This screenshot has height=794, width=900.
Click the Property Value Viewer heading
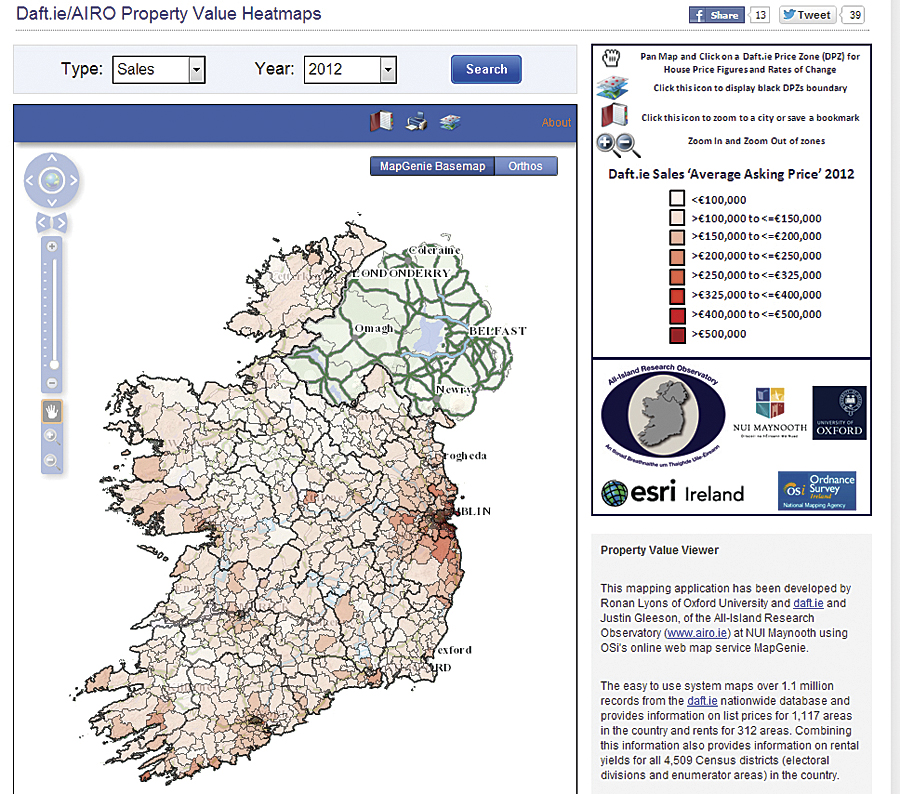click(660, 550)
